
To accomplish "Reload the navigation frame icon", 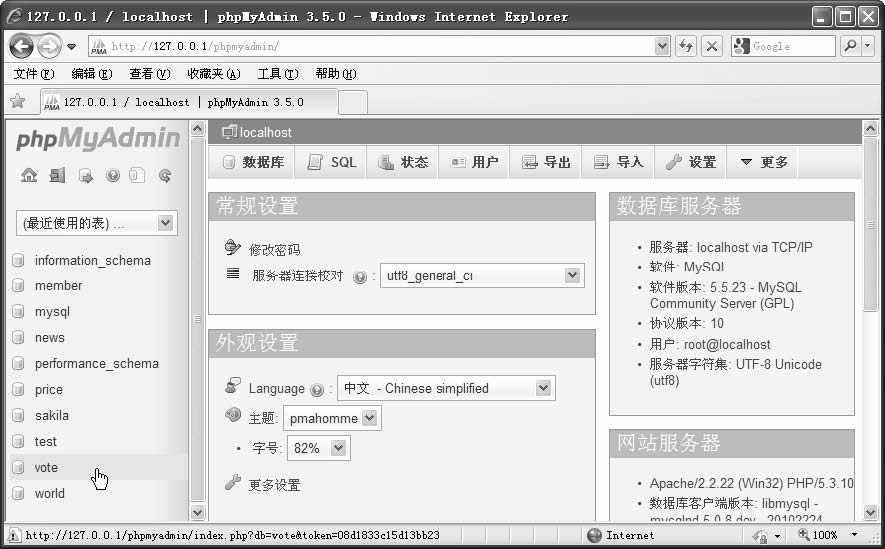I will tap(165, 175).
